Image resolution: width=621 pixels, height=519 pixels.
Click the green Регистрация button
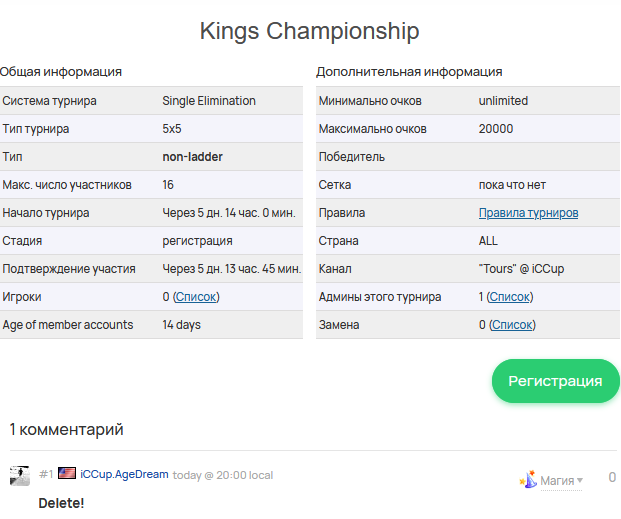(x=555, y=381)
